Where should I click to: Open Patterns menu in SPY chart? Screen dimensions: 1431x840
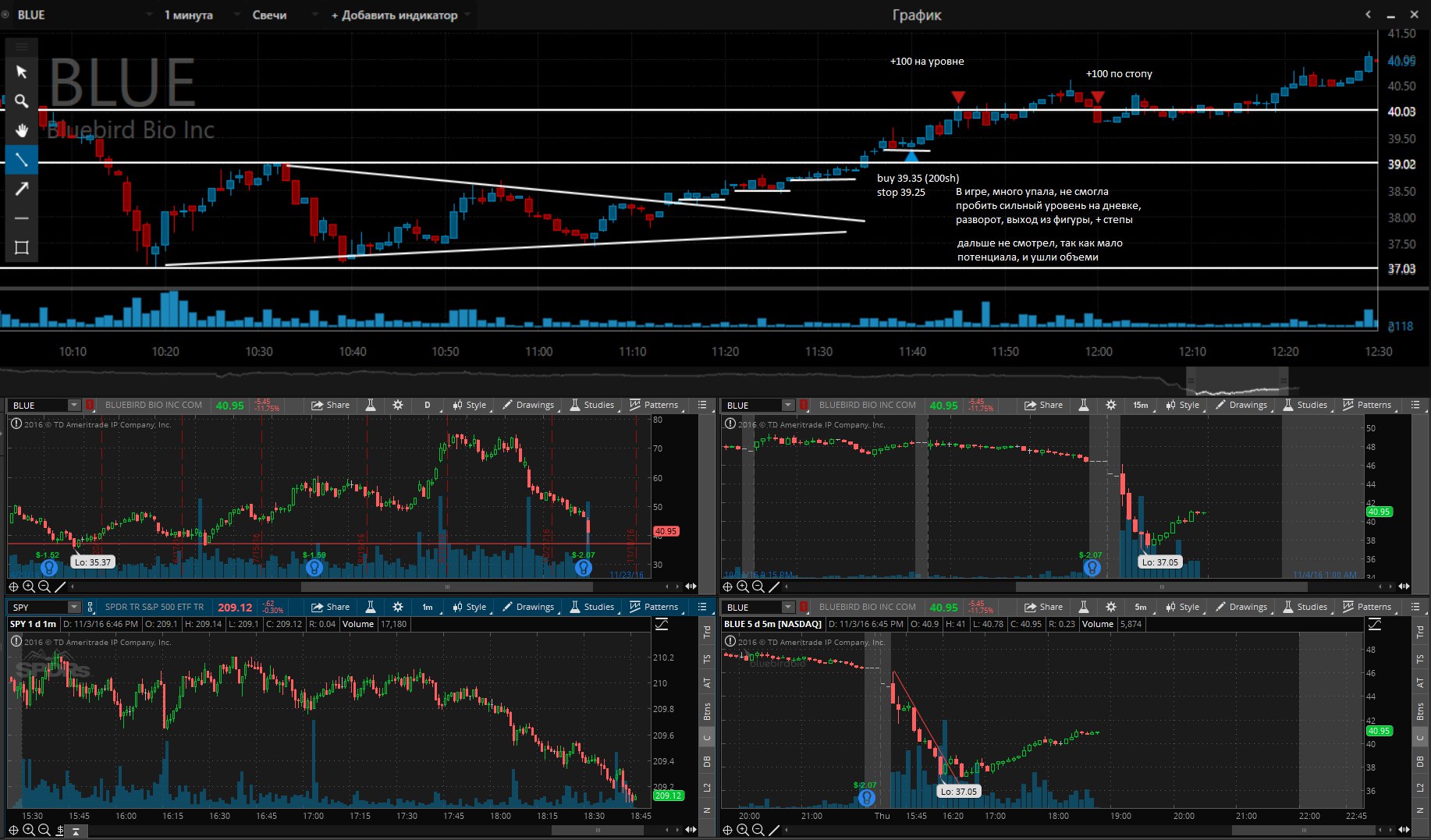[x=655, y=607]
